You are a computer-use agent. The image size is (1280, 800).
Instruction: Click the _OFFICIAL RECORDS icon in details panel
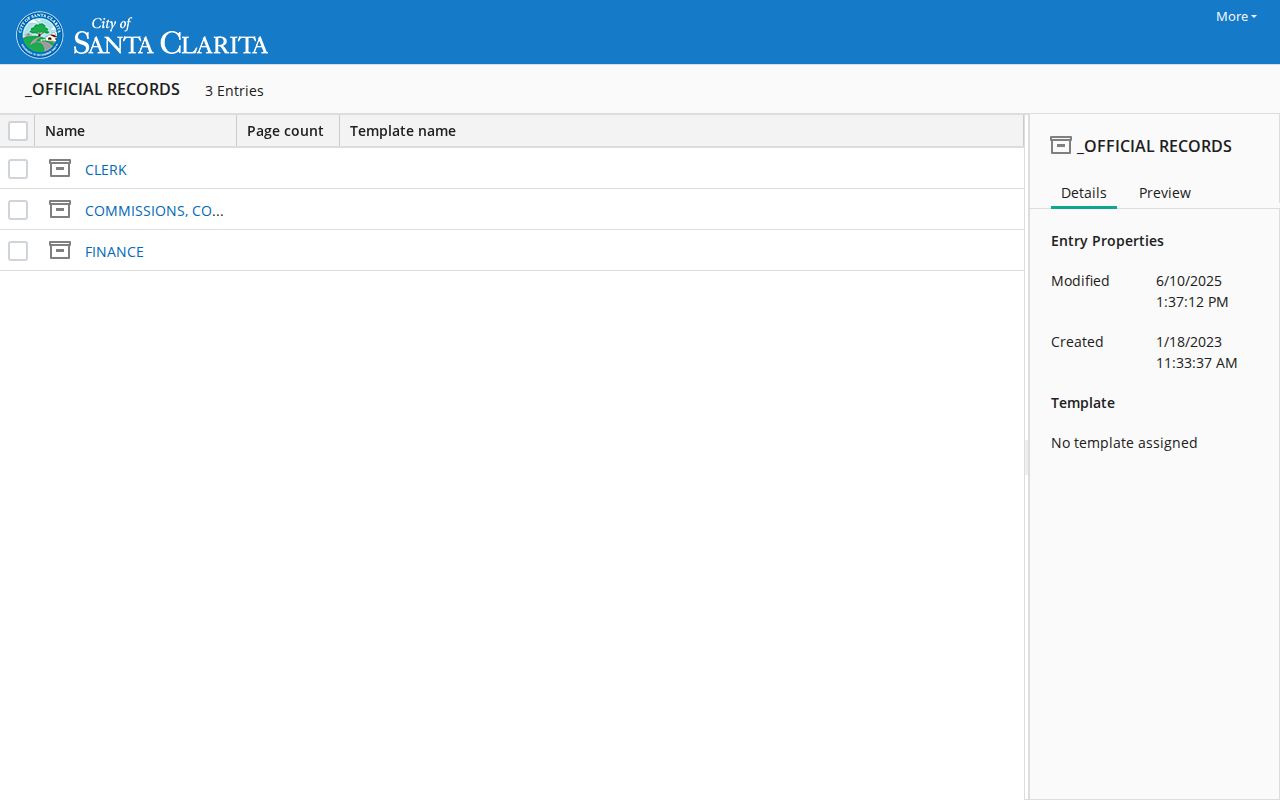1061,145
